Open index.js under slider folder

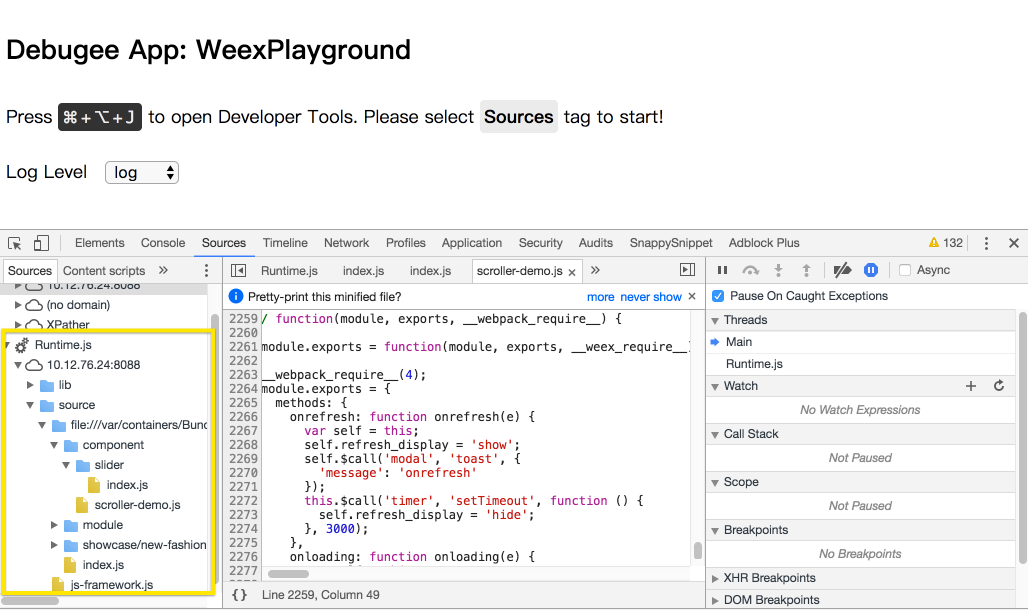[x=127, y=485]
